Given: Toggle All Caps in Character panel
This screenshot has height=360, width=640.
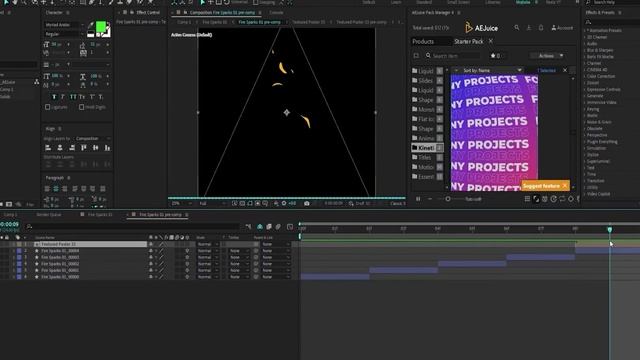Looking at the screenshot, I should (73, 97).
